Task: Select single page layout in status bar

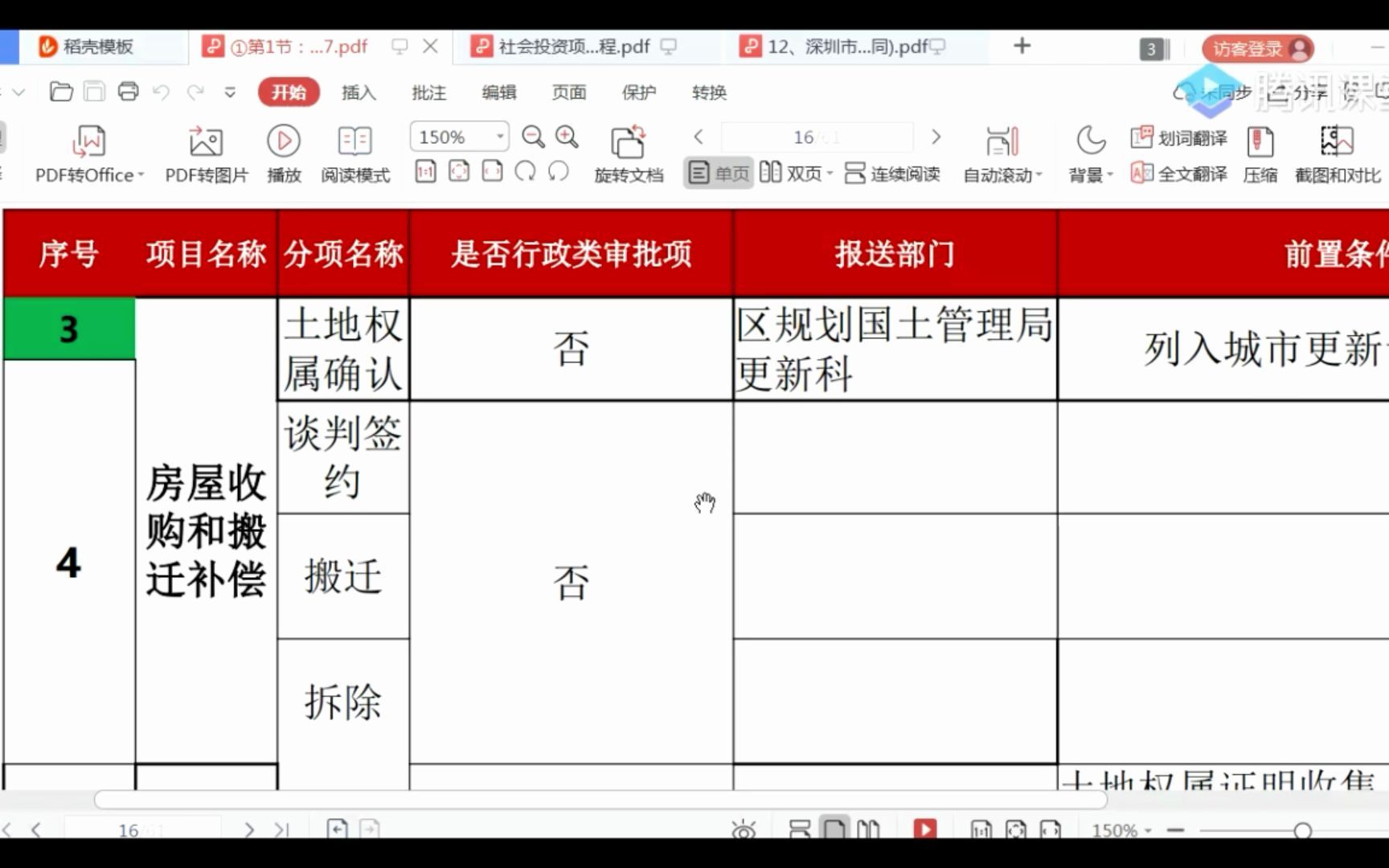Action: tap(834, 828)
